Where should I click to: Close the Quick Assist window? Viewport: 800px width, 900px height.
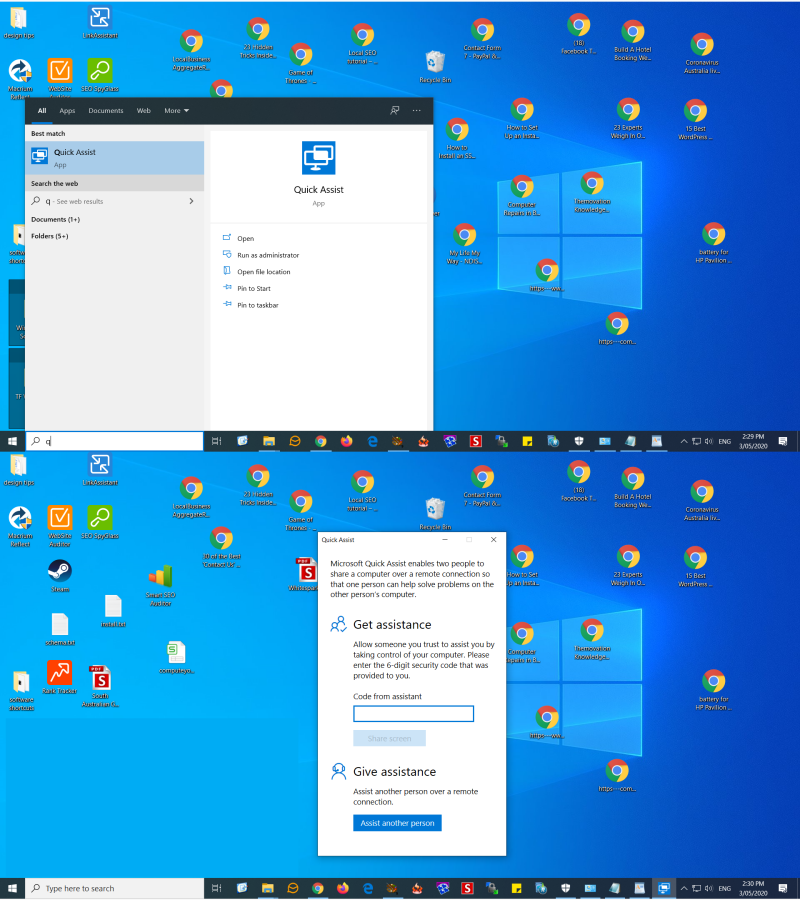pyautogui.click(x=494, y=540)
